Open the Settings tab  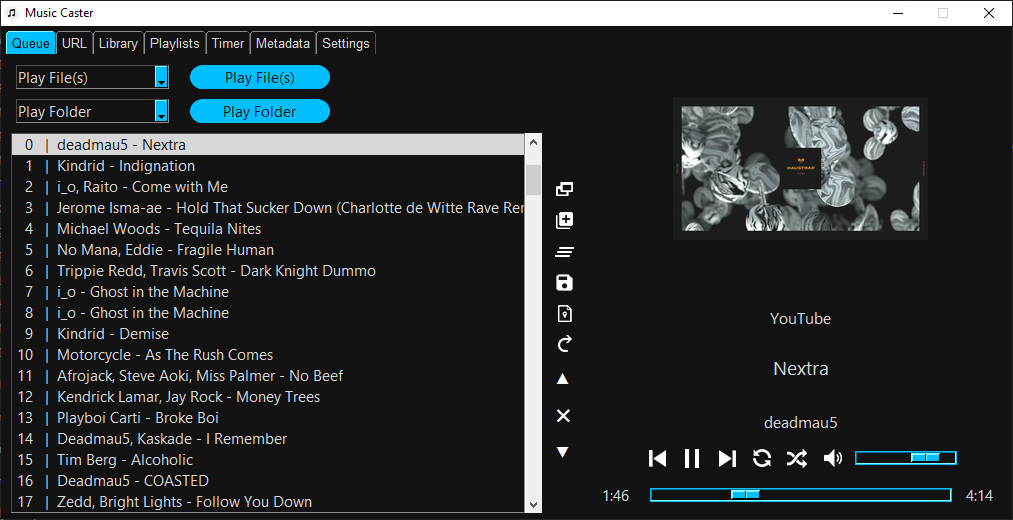(346, 43)
